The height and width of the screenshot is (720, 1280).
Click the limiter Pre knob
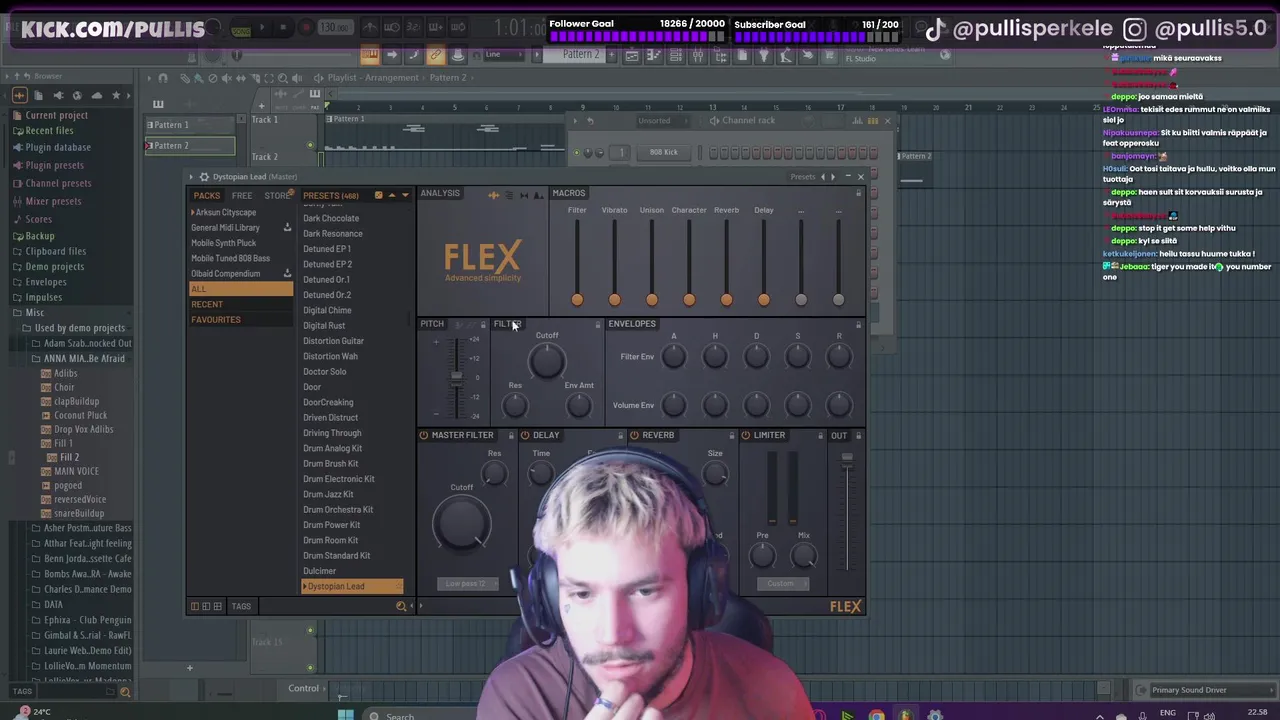pyautogui.click(x=763, y=557)
